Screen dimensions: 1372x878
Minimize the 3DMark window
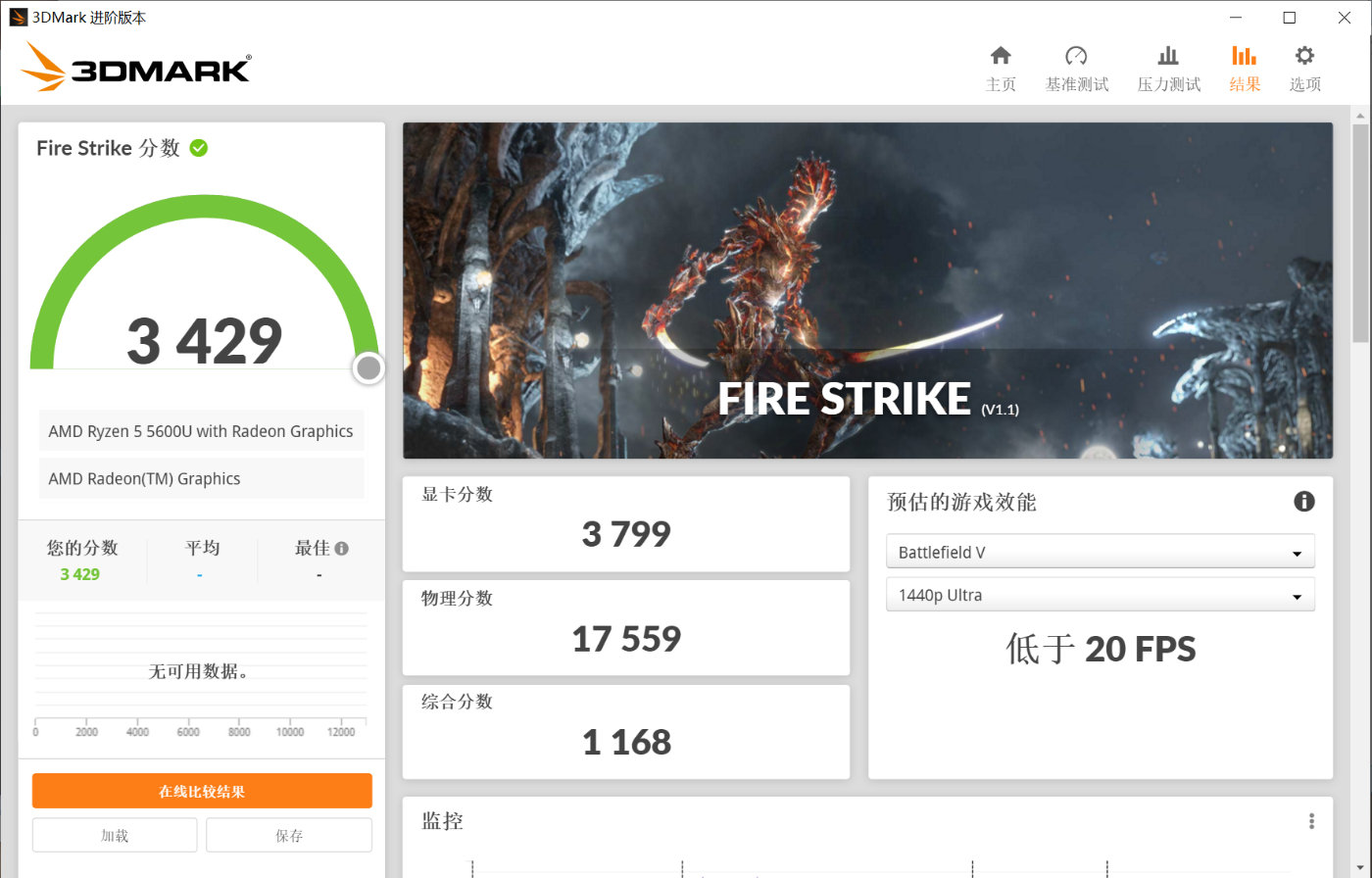coord(1235,18)
